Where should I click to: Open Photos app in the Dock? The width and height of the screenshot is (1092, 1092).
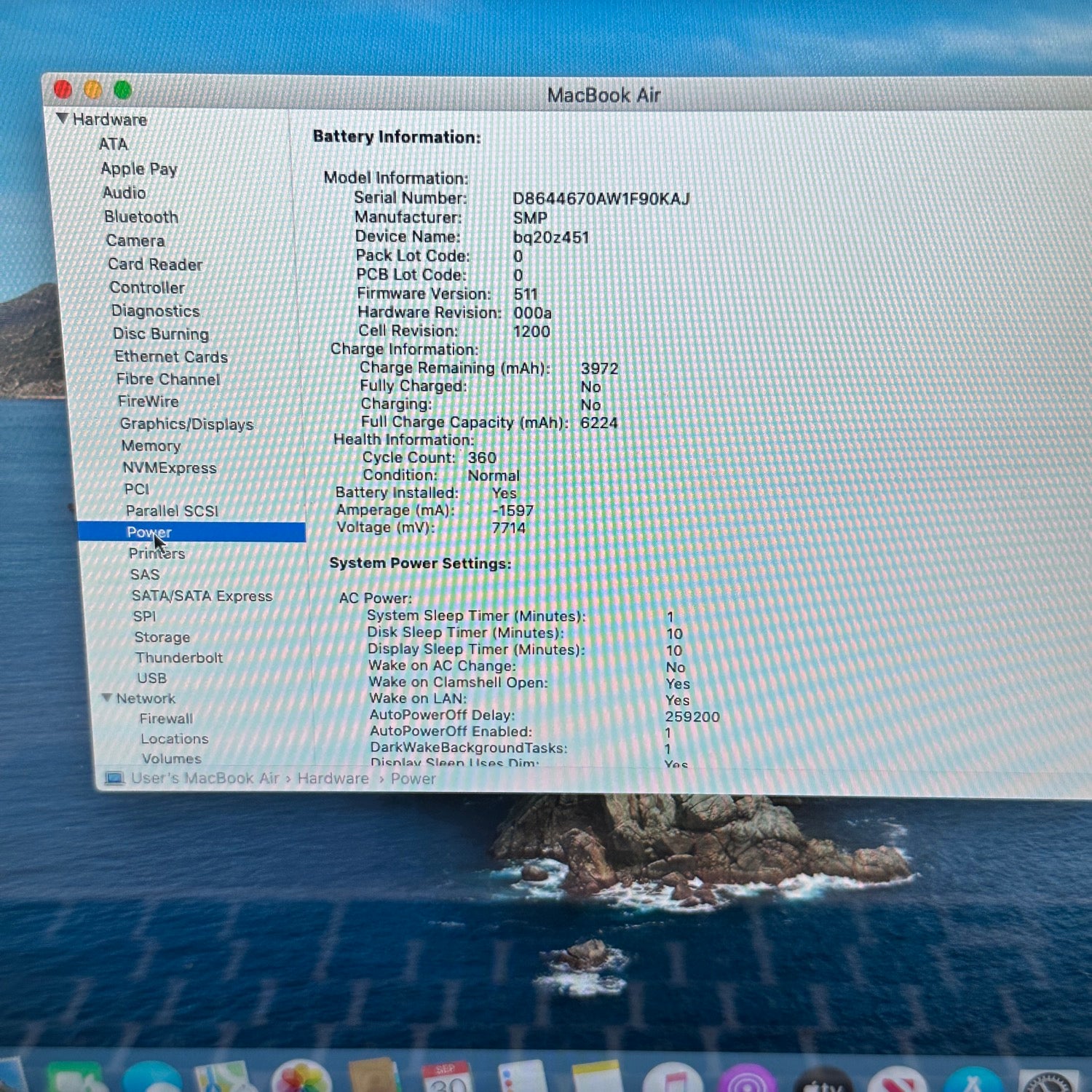(x=301, y=1079)
